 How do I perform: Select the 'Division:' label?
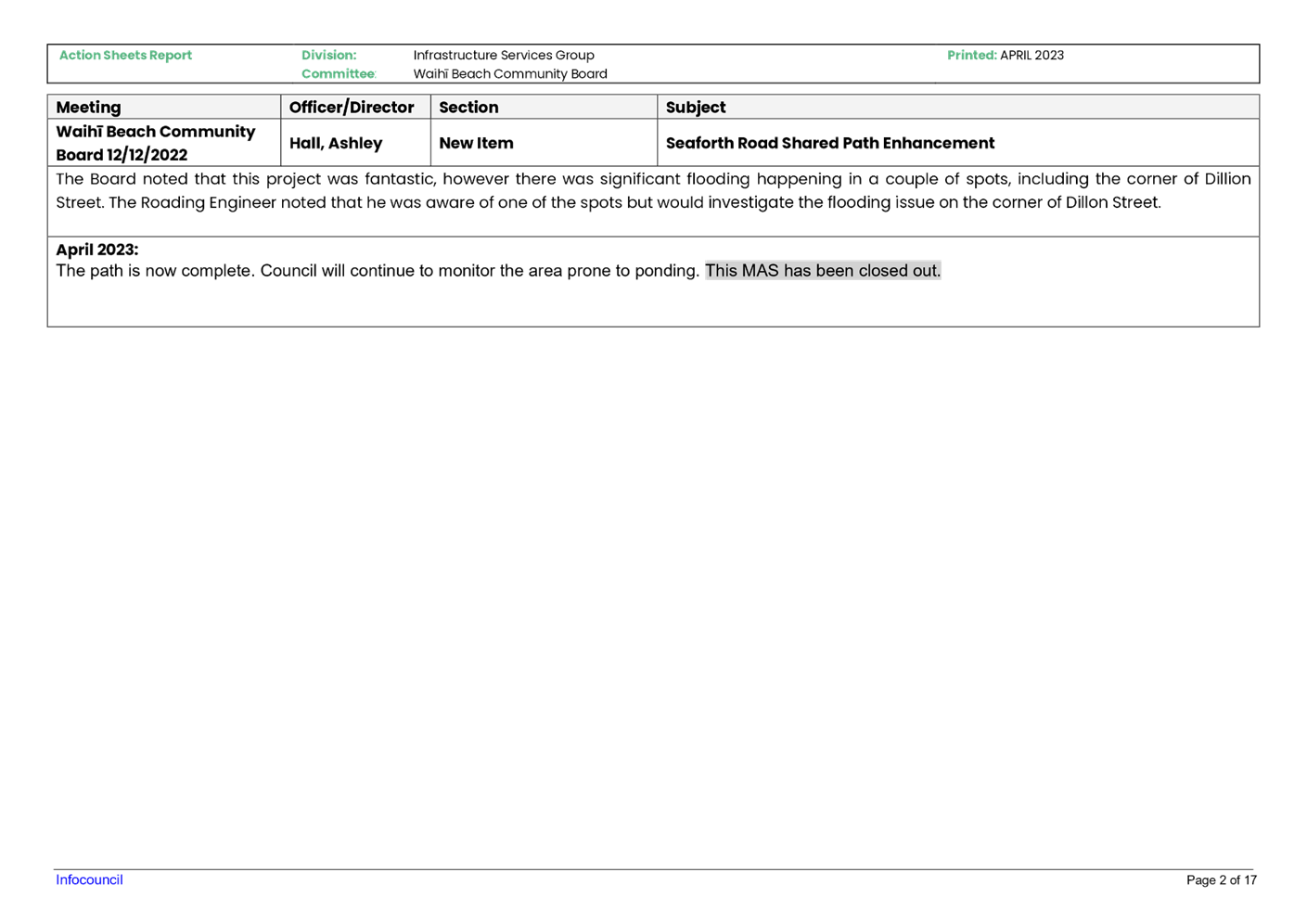[328, 56]
